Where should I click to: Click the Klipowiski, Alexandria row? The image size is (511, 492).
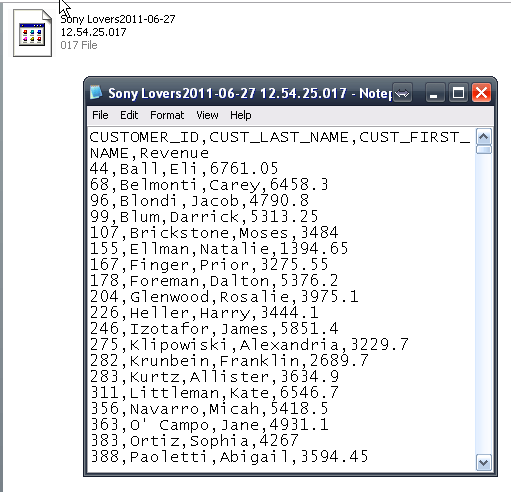tap(249, 345)
